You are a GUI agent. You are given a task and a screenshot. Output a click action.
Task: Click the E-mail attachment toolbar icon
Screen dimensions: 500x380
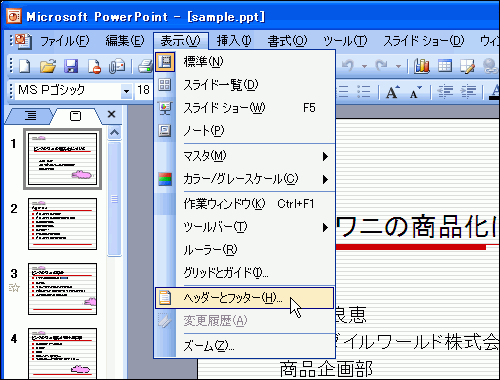[x=117, y=66]
